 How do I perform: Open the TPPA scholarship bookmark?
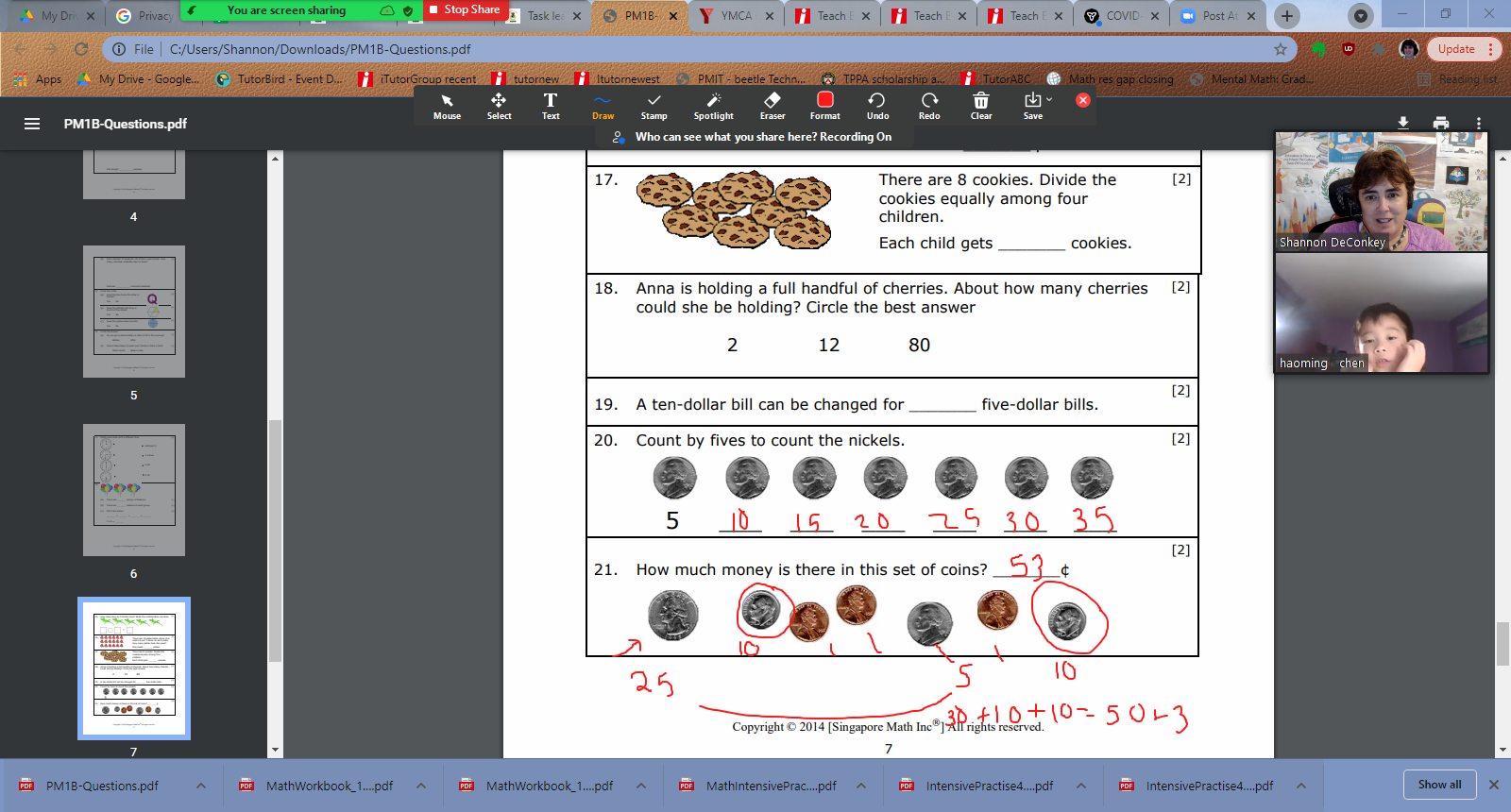click(883, 79)
